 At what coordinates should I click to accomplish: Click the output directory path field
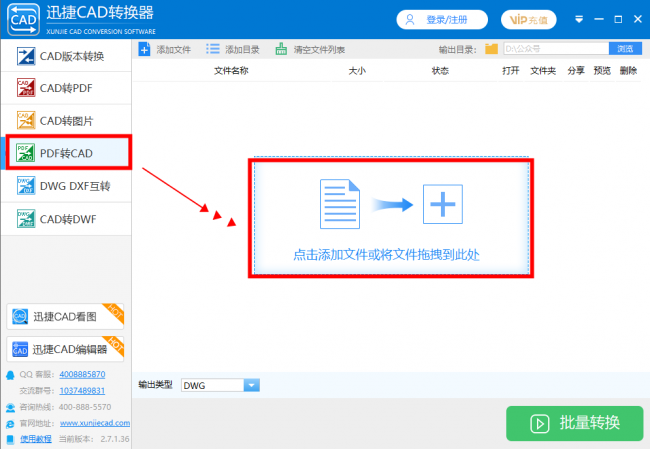click(x=556, y=49)
